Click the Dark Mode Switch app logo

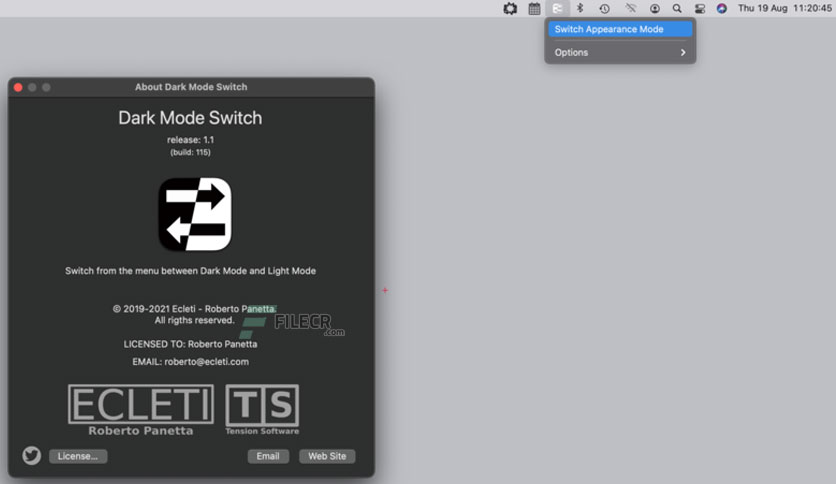[195, 214]
